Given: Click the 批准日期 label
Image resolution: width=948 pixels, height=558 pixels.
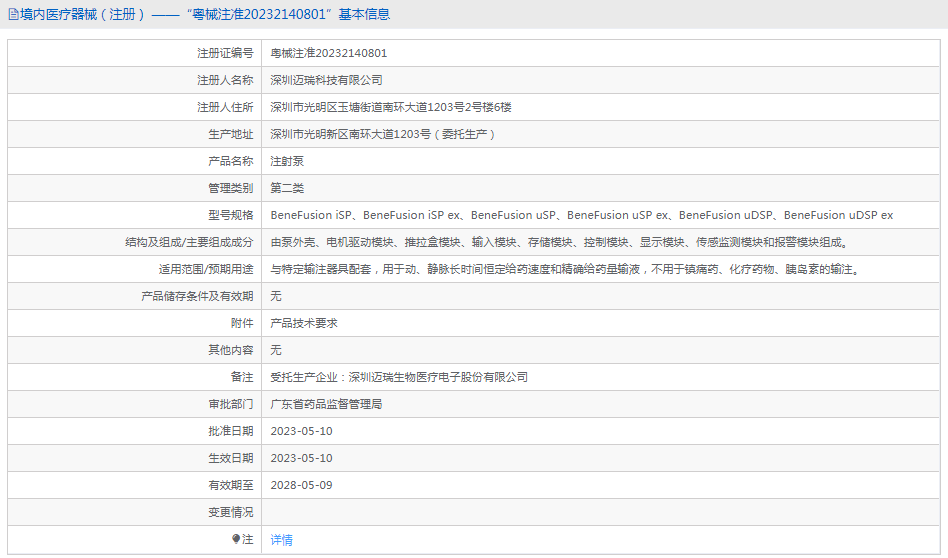Looking at the screenshot, I should pos(230,431).
